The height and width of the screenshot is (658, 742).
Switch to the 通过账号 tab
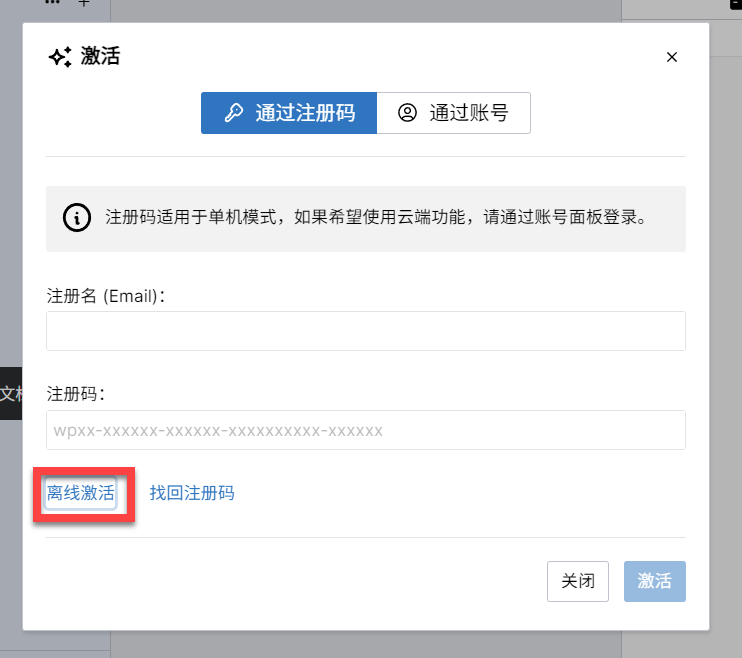(x=453, y=113)
